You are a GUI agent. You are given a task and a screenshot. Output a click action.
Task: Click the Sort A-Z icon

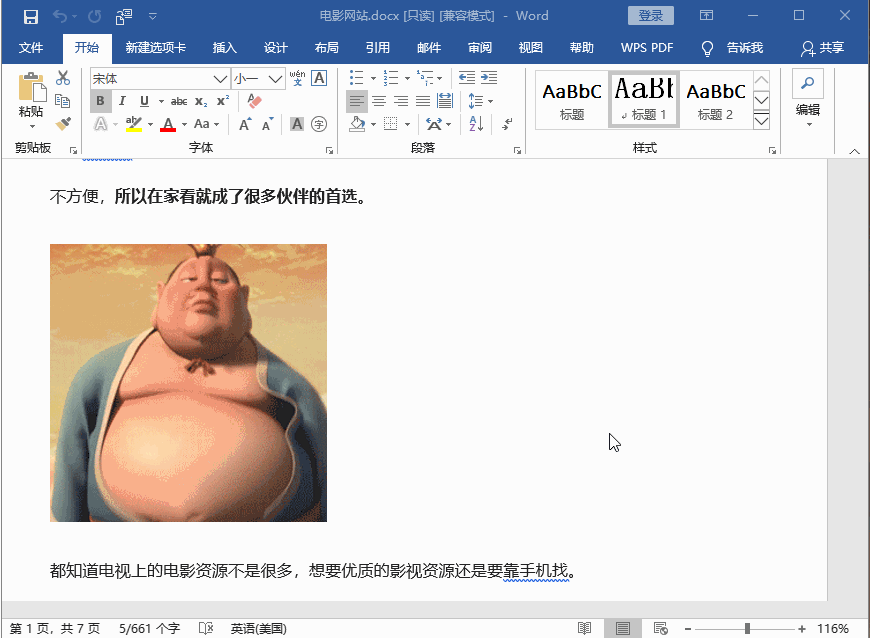pyautogui.click(x=476, y=124)
